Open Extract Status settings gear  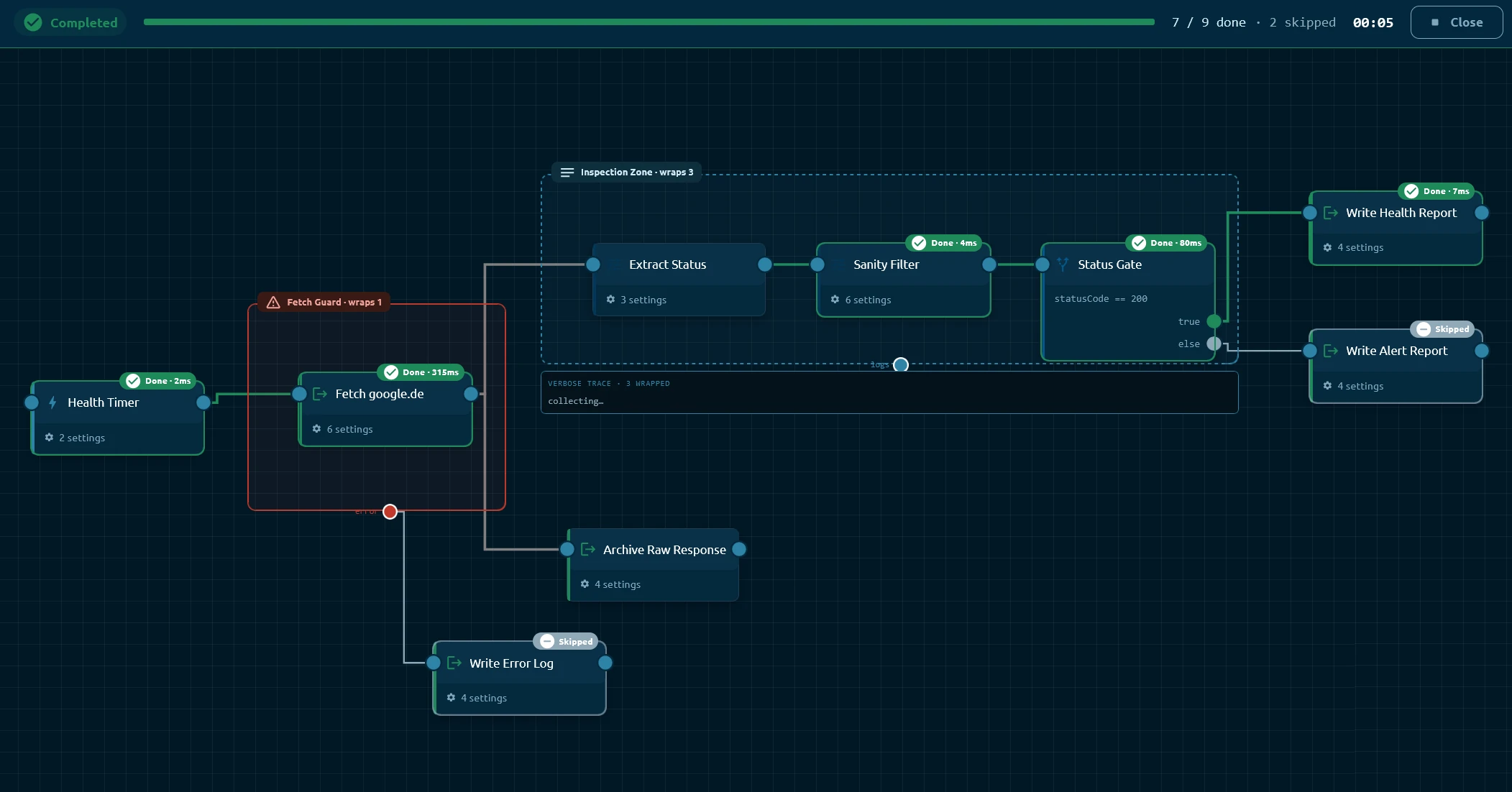click(x=610, y=300)
